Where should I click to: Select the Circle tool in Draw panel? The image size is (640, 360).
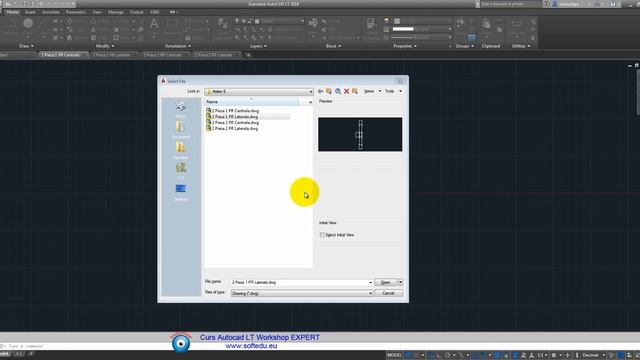pos(28,24)
